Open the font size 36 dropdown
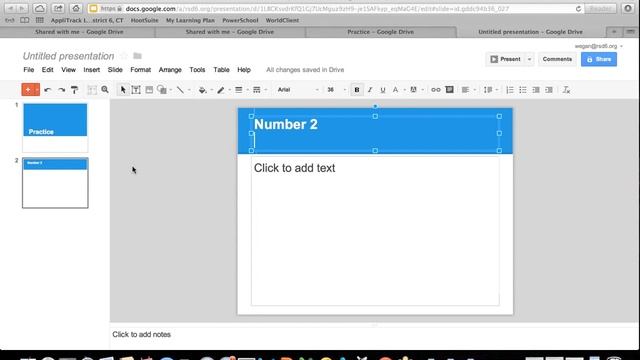 336,90
